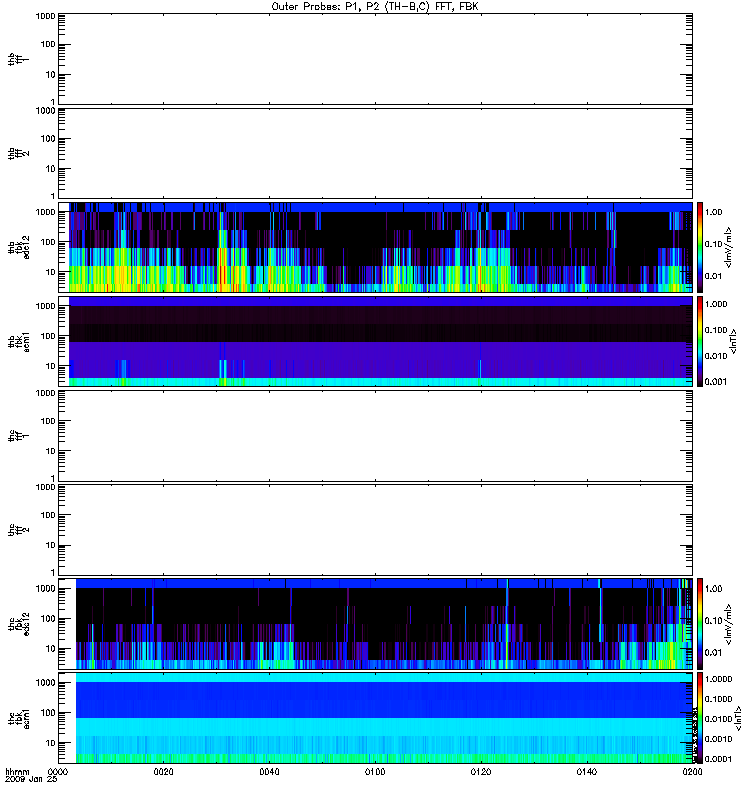
Task: Click the '100' y-axis tick of thb fbk scm1 panel
Action: pyautogui.click(x=48, y=336)
